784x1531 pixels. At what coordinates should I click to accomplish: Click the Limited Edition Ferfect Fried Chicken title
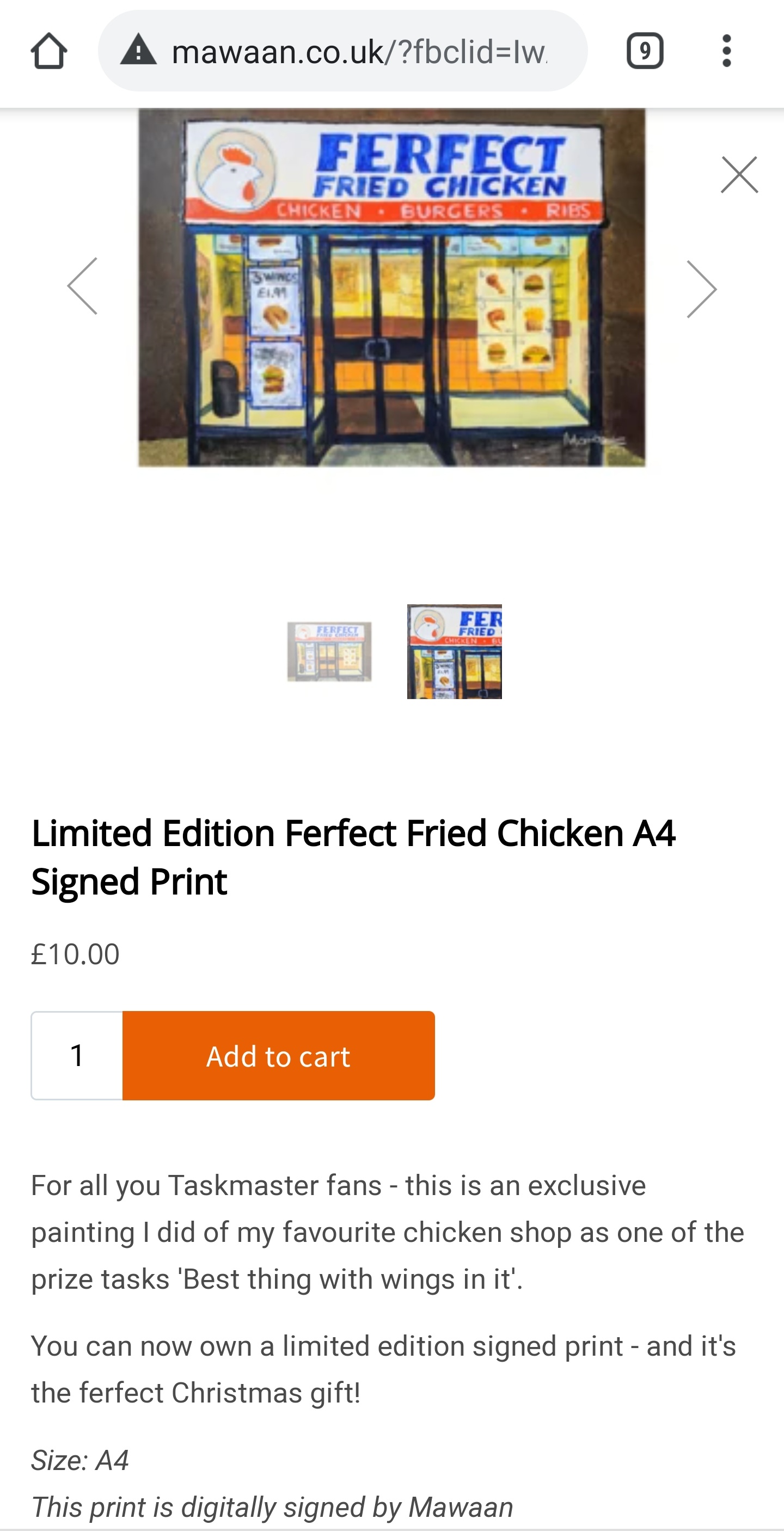coord(353,856)
